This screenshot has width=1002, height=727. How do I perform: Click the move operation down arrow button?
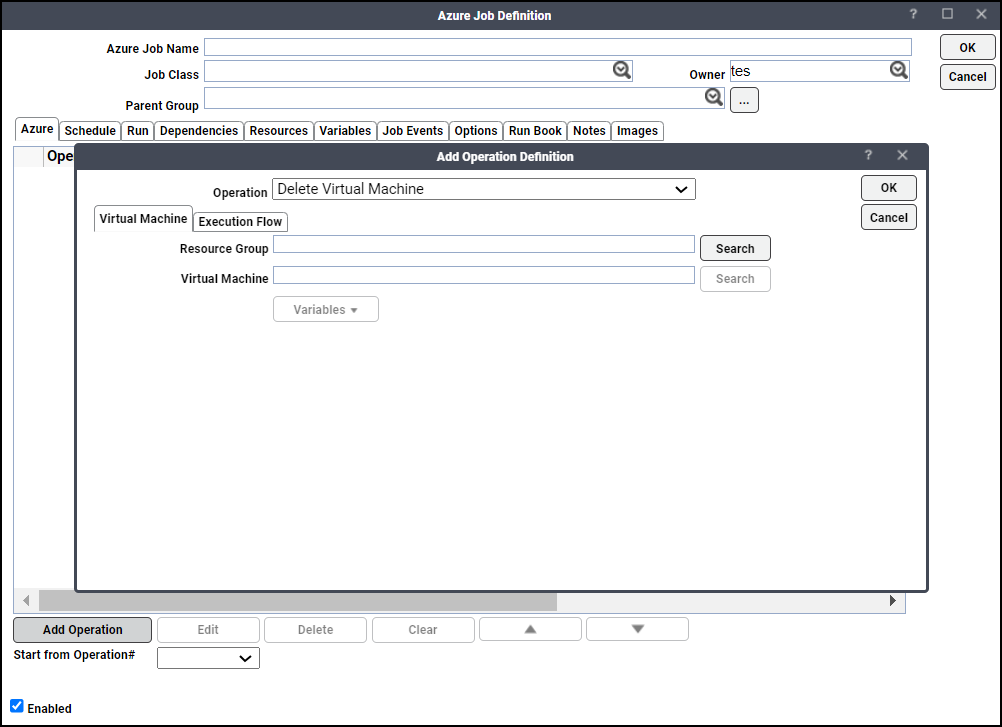coord(637,629)
